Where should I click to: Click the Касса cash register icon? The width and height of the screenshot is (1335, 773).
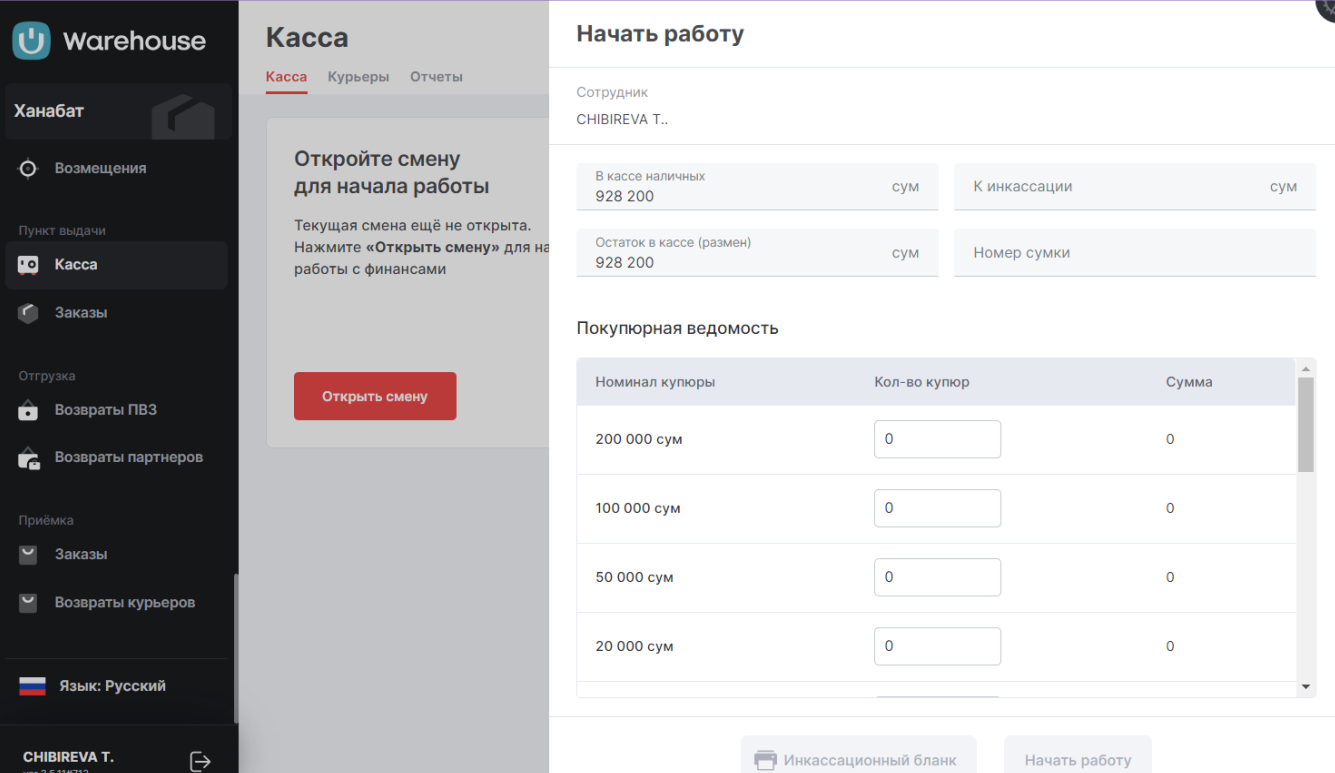29,265
